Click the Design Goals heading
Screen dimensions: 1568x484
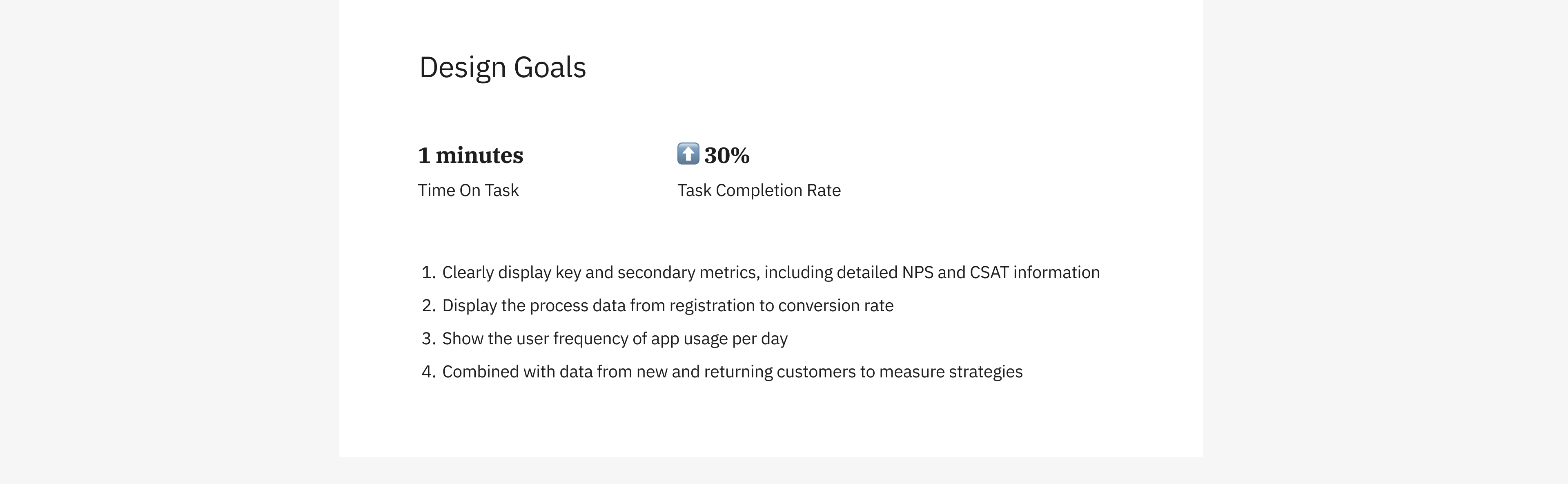point(503,67)
